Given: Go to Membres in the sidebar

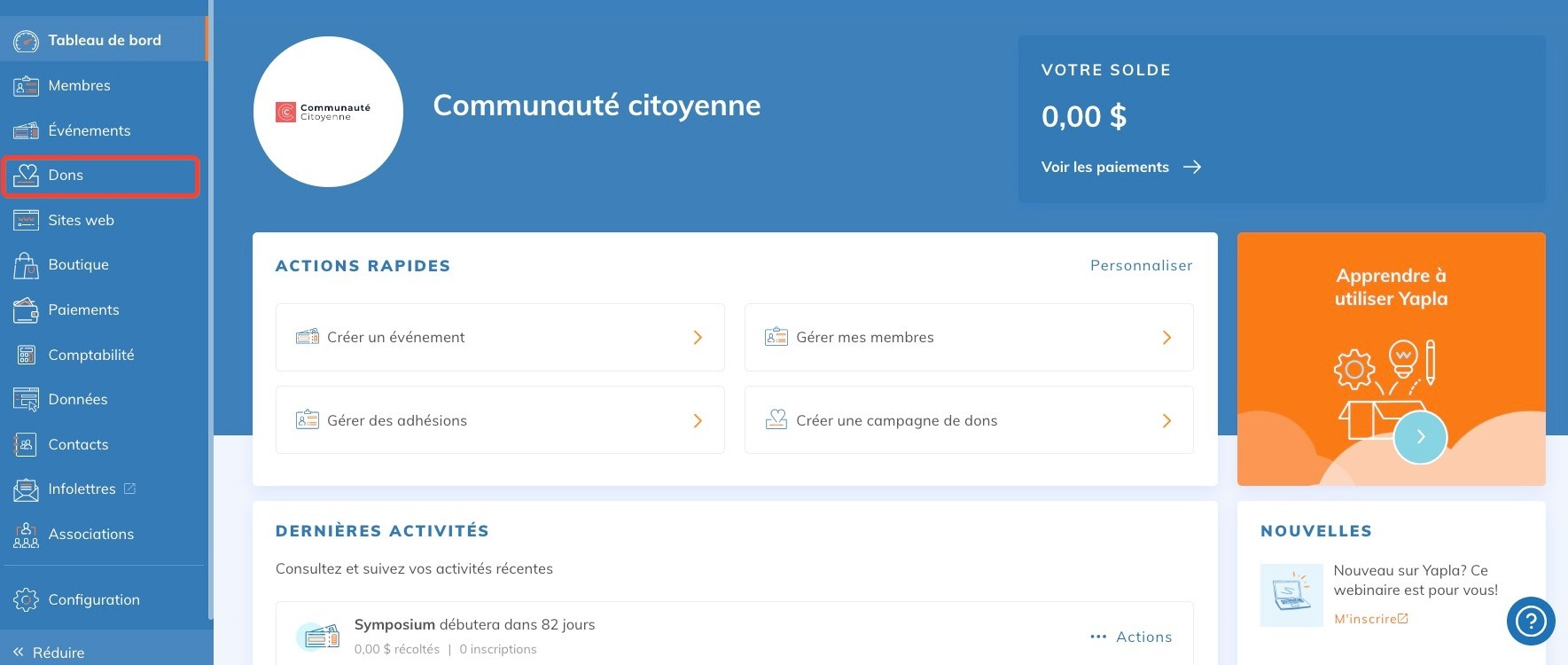Looking at the screenshot, I should 79,86.
